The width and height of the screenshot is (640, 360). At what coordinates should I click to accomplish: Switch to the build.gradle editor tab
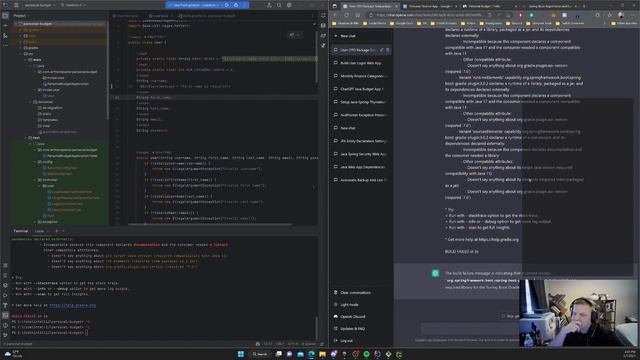(x=209, y=16)
